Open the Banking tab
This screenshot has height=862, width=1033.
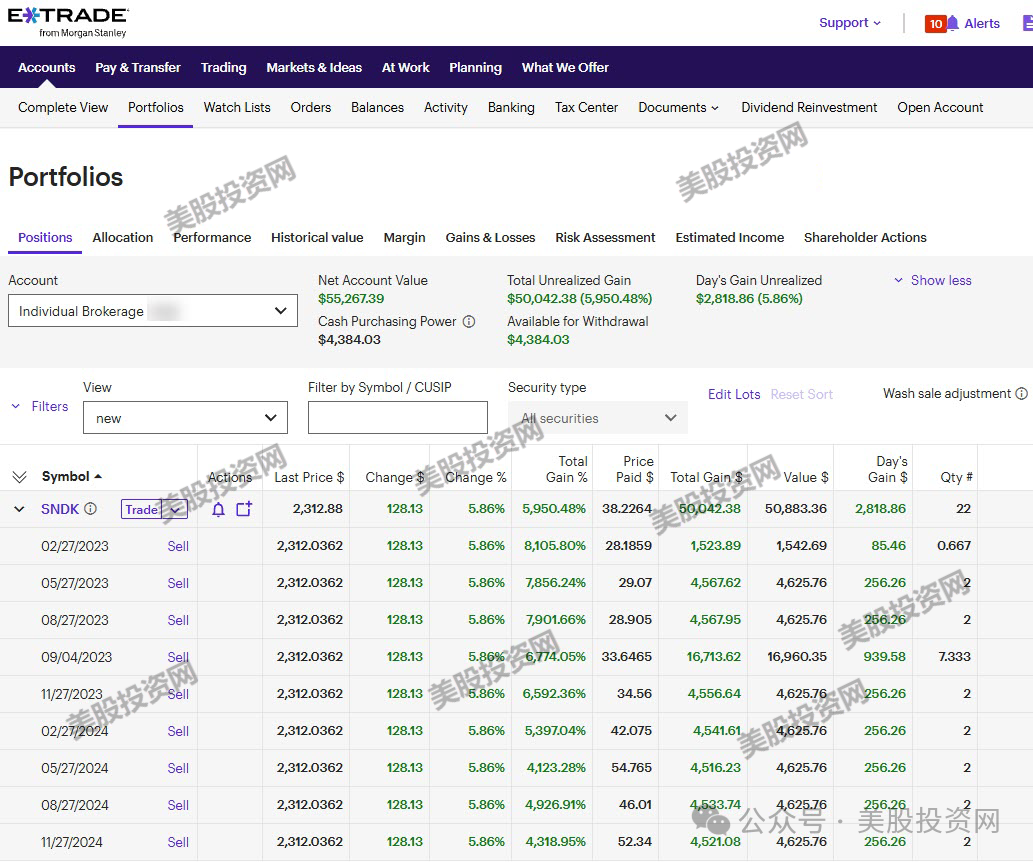tap(511, 107)
